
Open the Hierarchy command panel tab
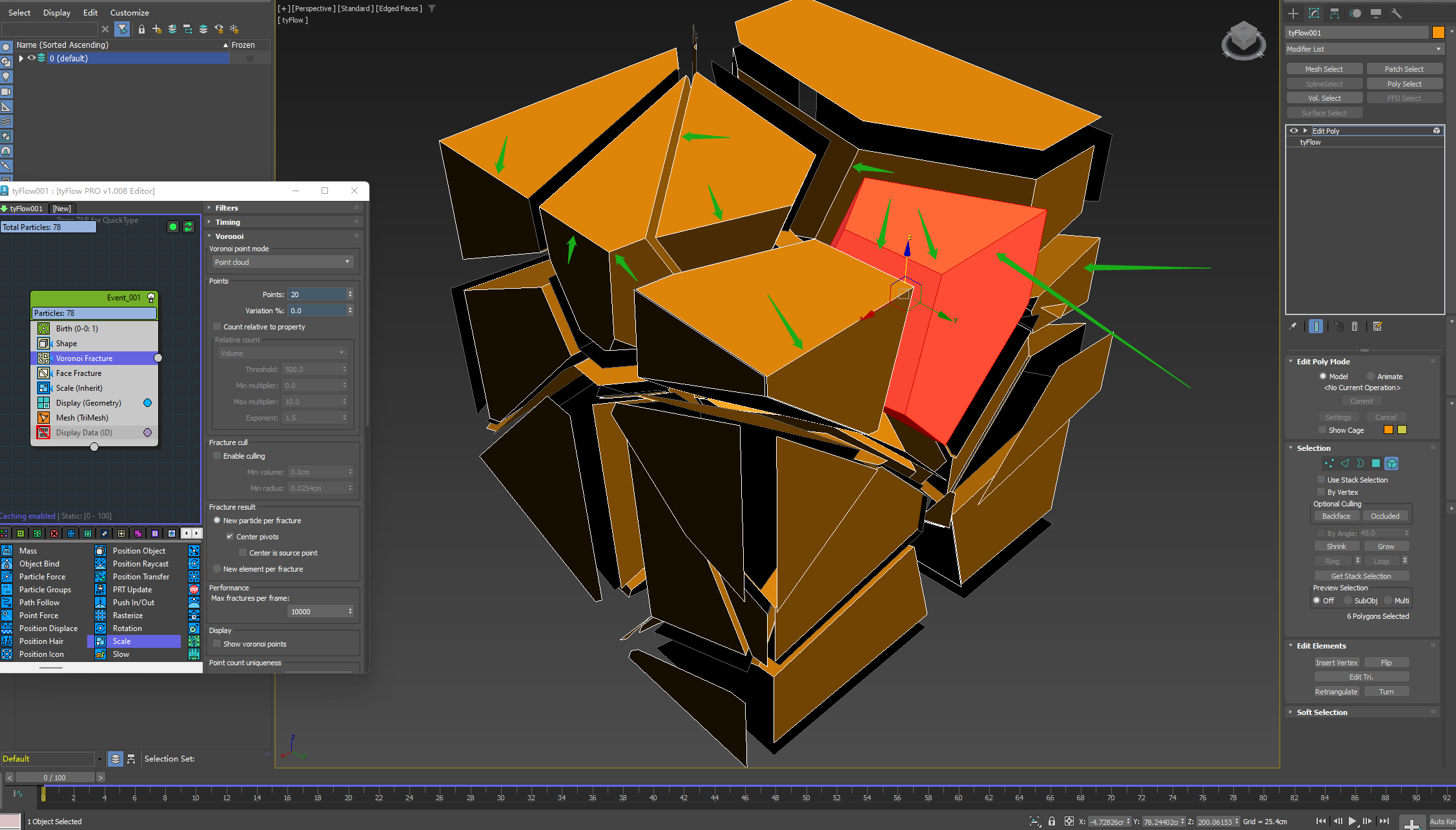(x=1335, y=13)
